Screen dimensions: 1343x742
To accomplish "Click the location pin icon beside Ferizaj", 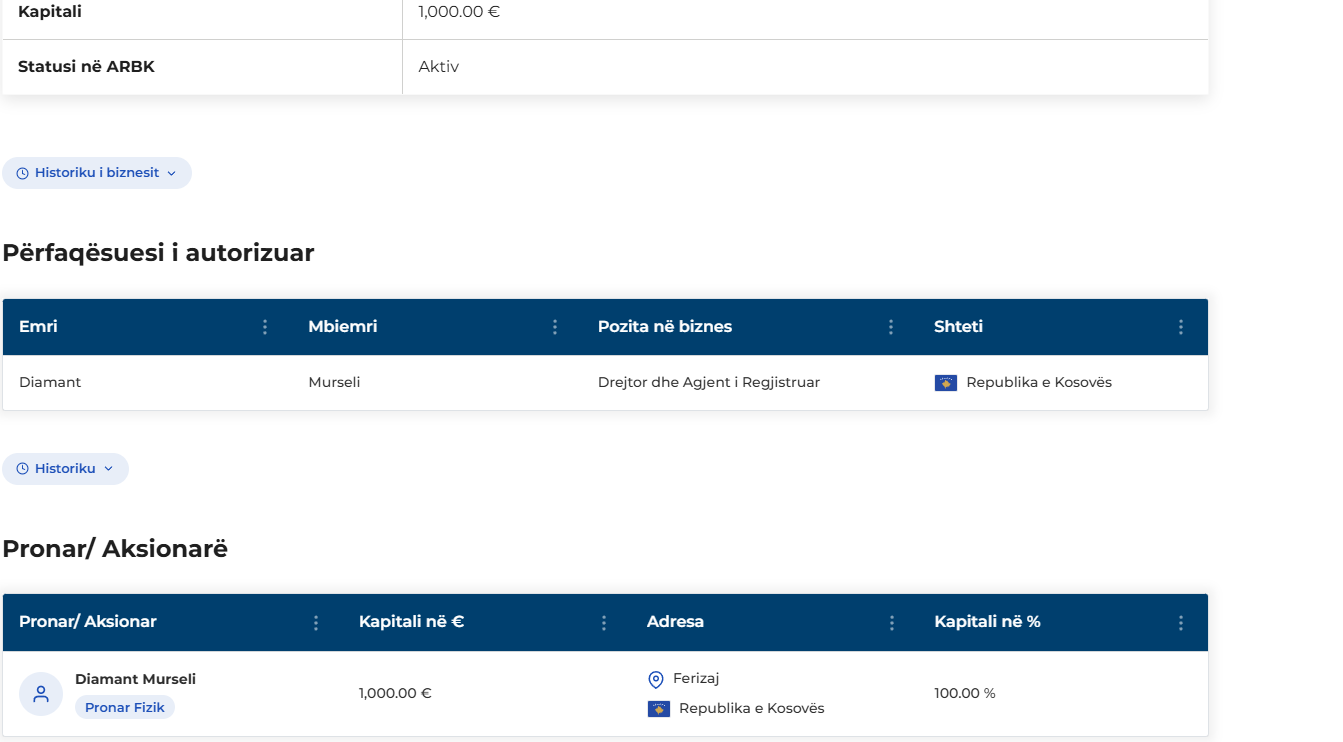I will tap(656, 680).
